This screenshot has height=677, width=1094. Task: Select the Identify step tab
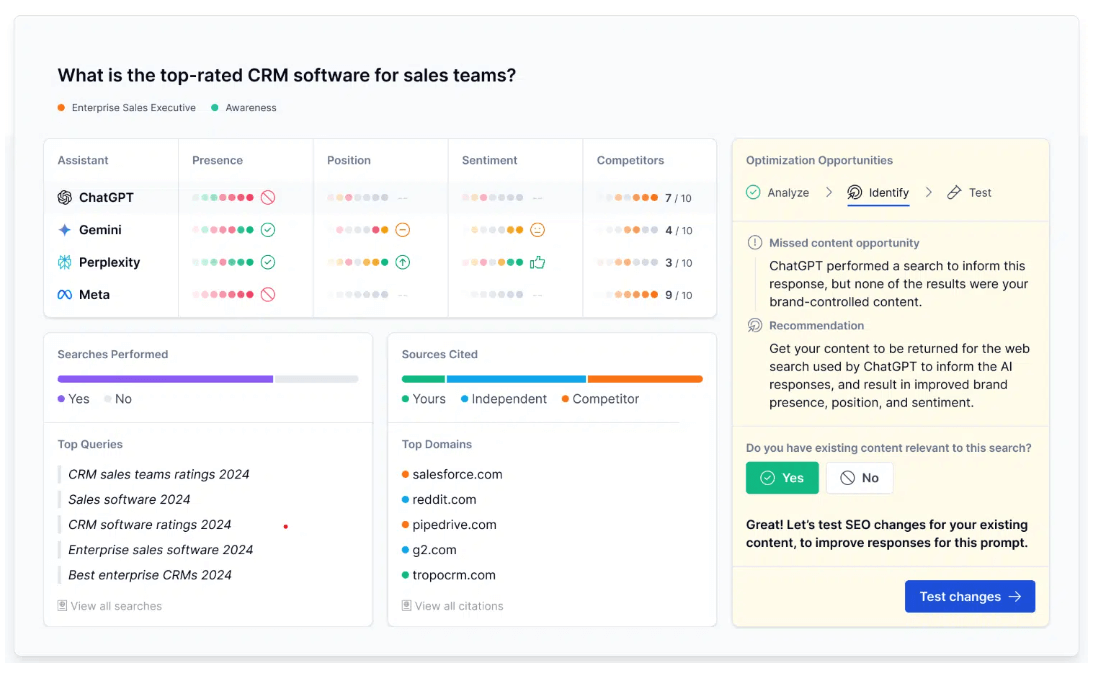[878, 193]
